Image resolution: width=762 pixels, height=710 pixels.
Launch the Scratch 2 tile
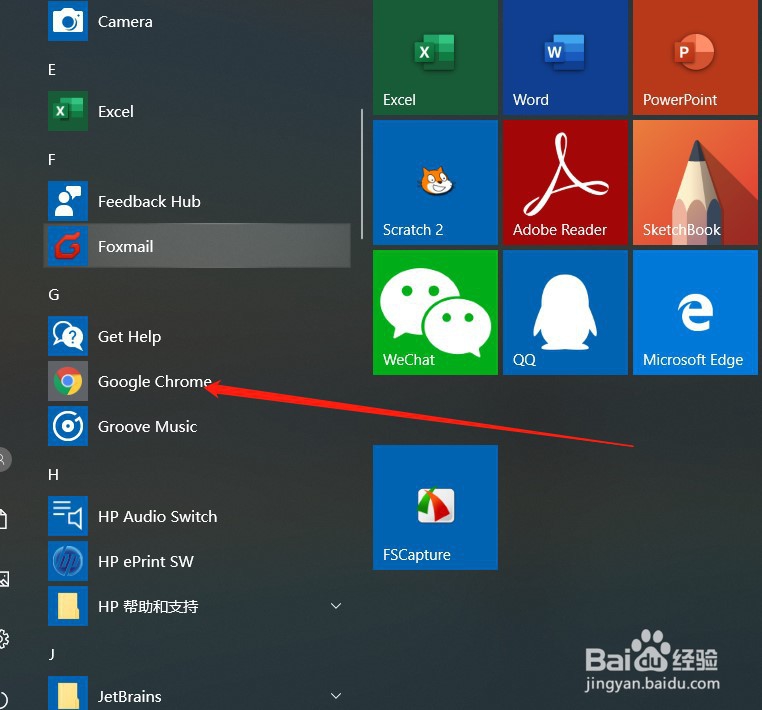(x=435, y=183)
